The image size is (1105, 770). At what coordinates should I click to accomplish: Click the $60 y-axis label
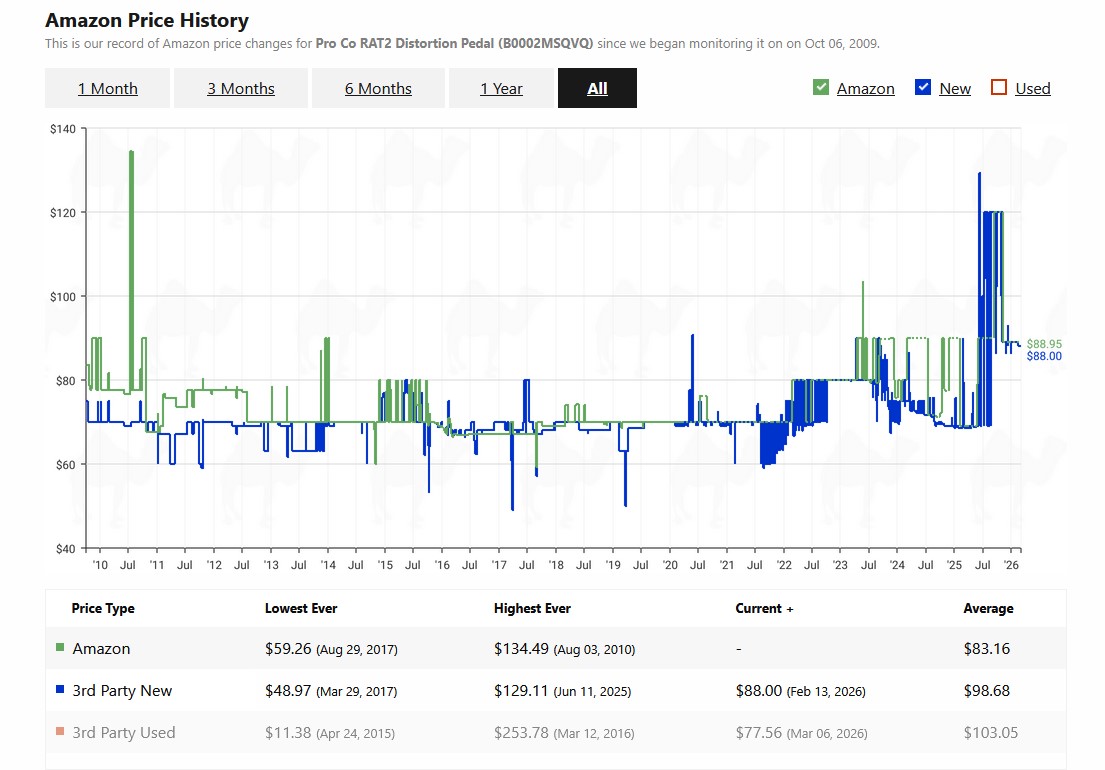[66, 465]
